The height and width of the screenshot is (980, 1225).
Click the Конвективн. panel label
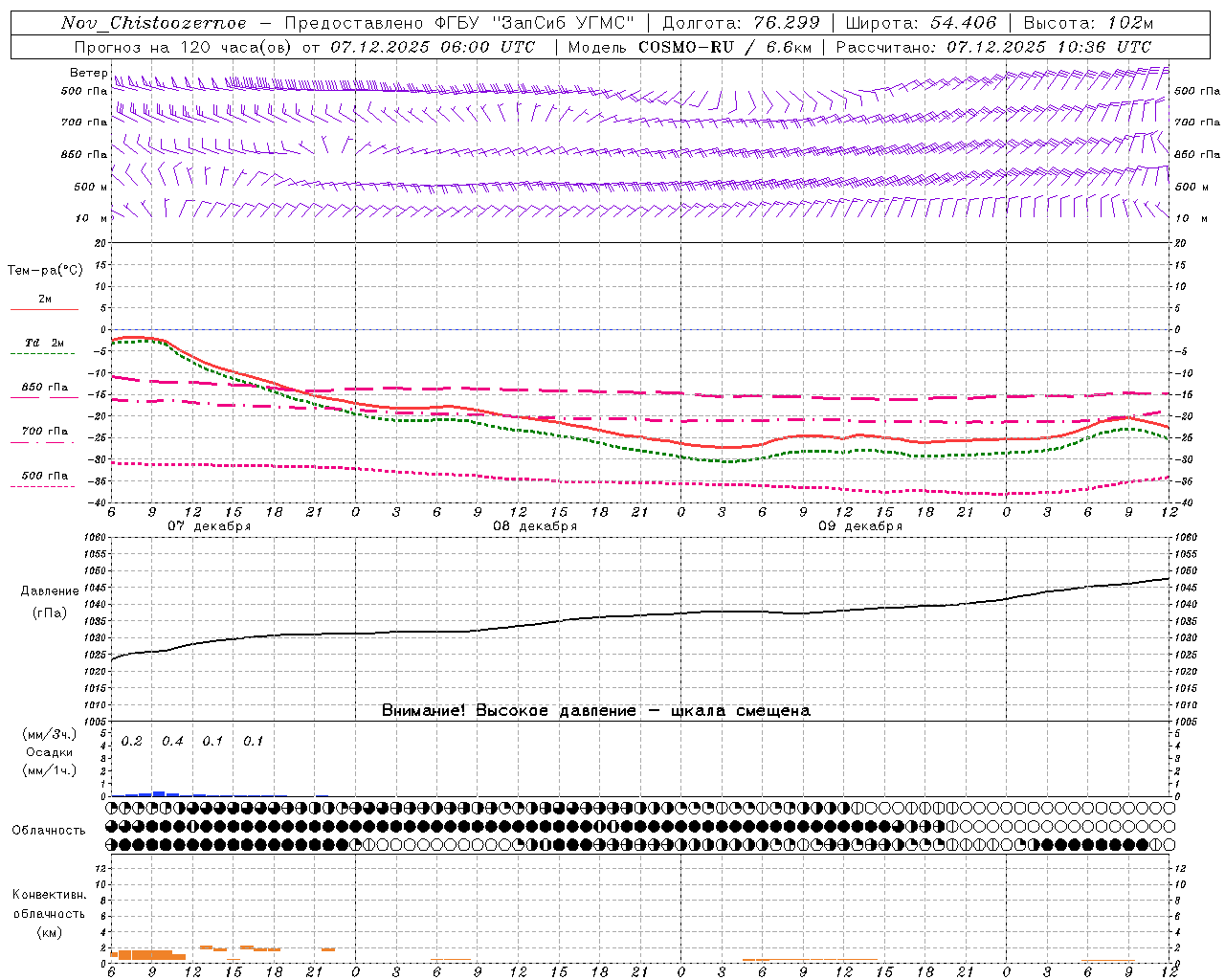click(x=49, y=895)
